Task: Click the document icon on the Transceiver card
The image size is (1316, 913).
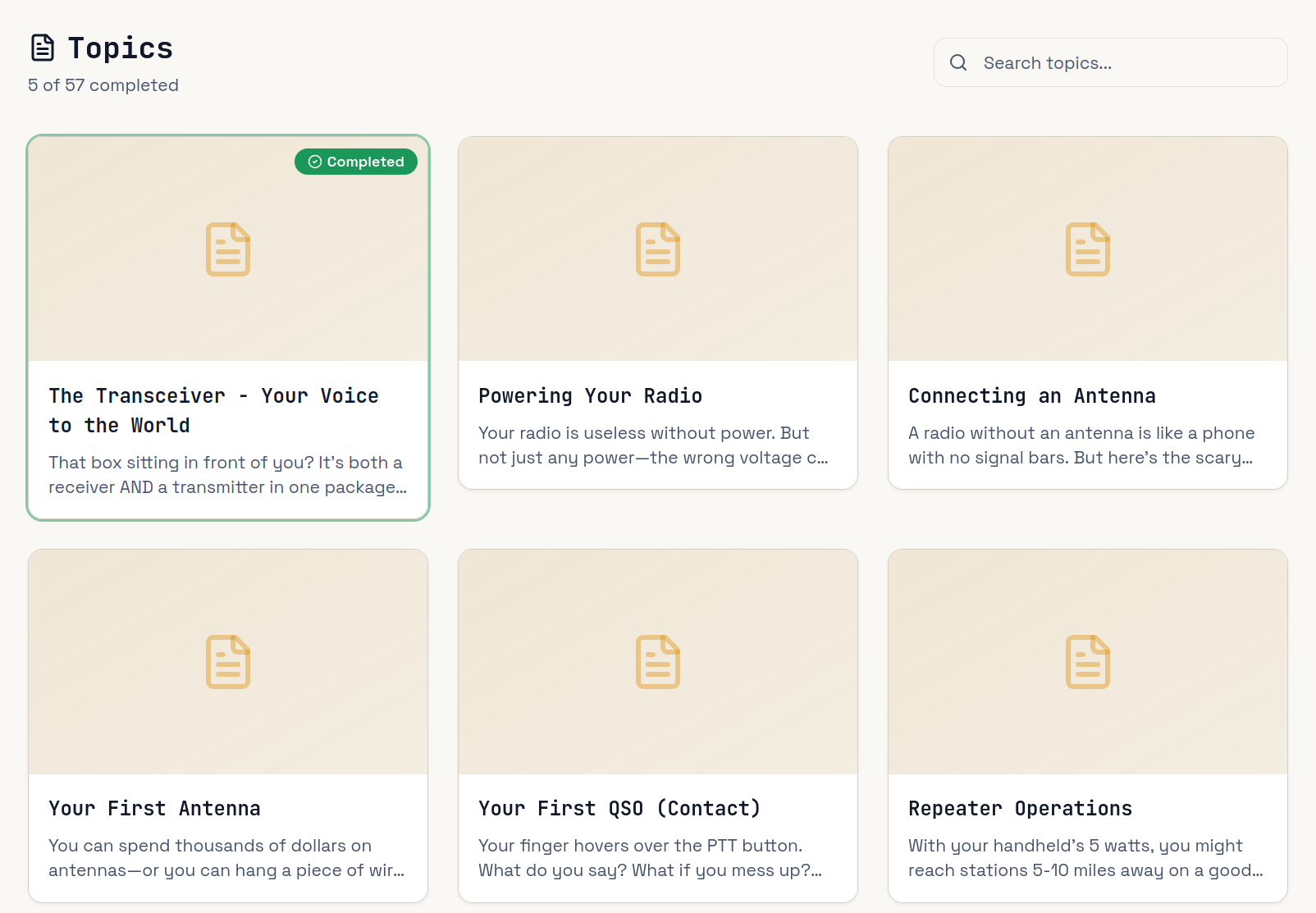Action: [x=228, y=249]
